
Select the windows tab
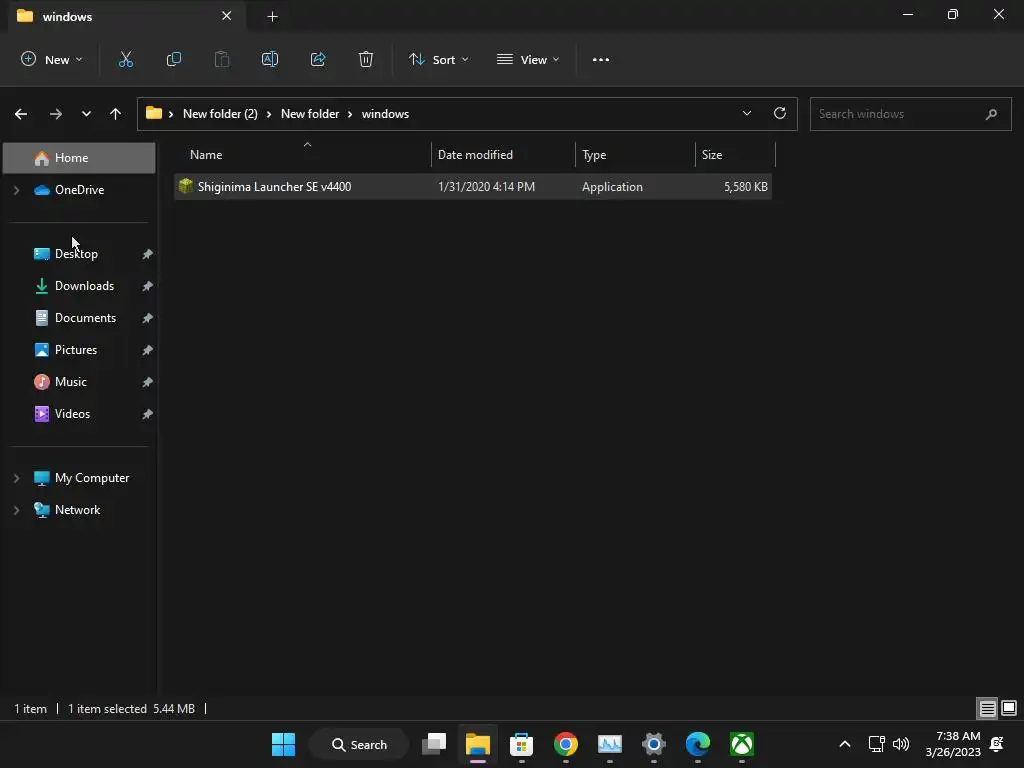pos(127,16)
